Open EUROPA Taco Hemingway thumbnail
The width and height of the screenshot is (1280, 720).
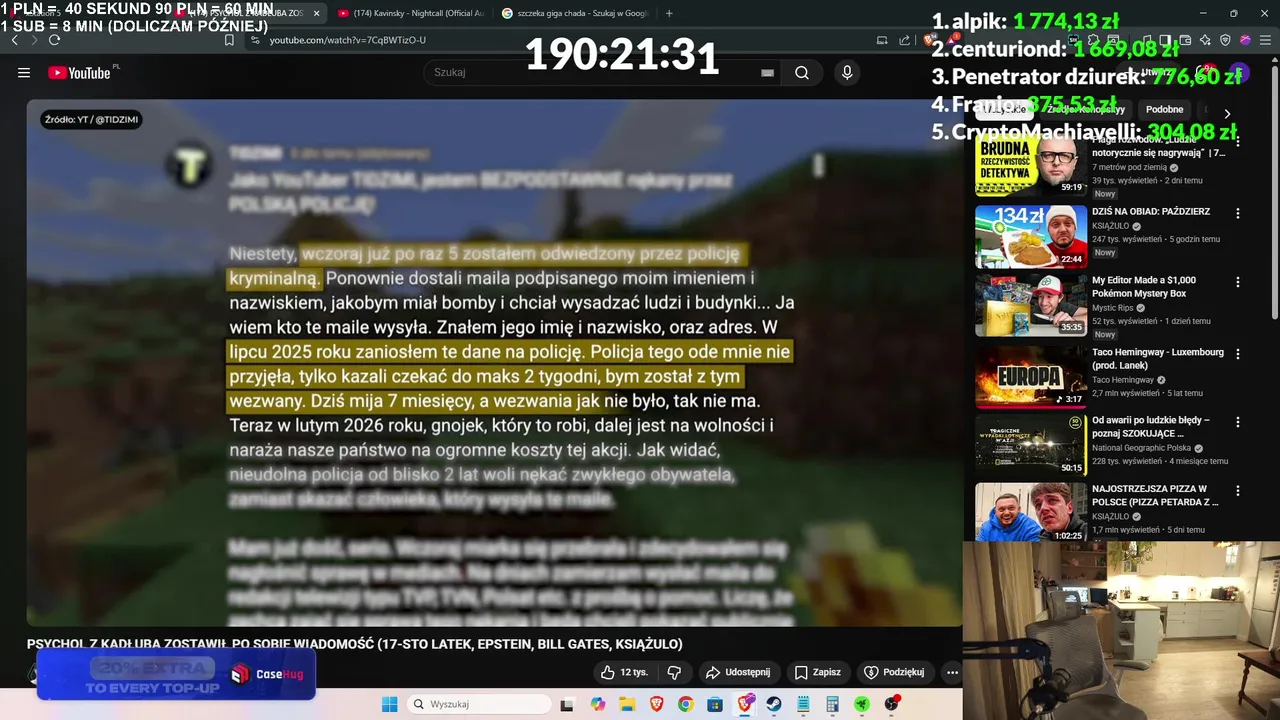click(1031, 377)
